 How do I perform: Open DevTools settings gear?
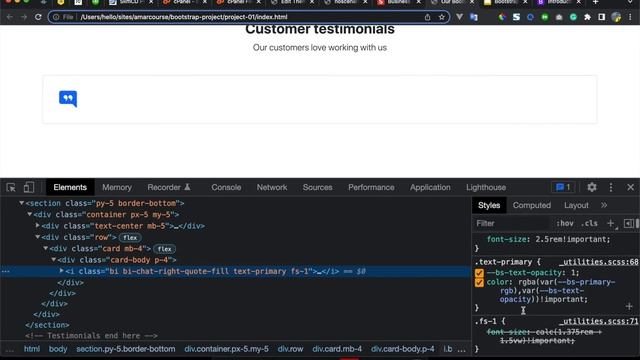(592, 187)
